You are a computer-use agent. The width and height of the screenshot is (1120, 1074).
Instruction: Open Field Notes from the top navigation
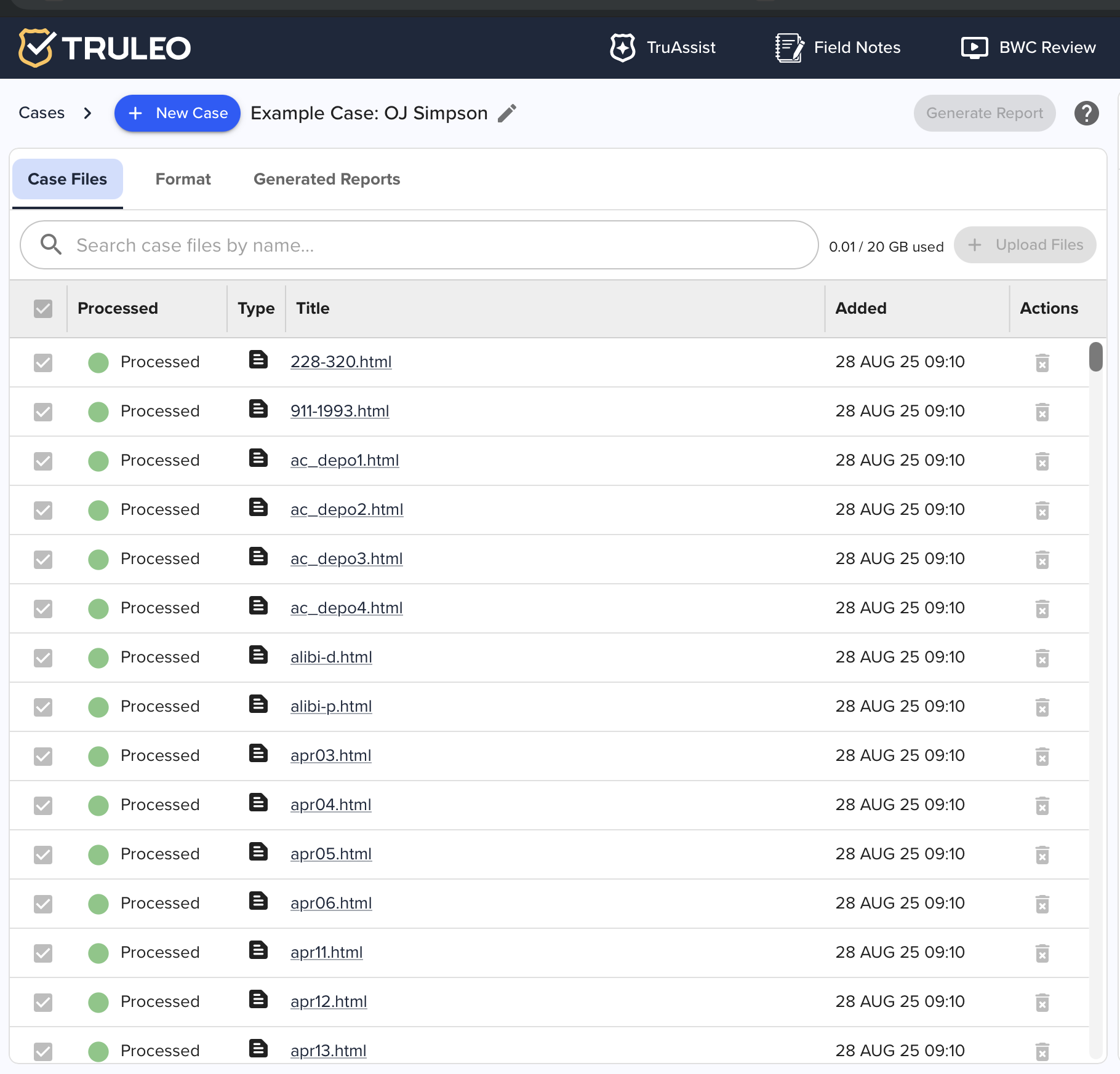[838, 47]
